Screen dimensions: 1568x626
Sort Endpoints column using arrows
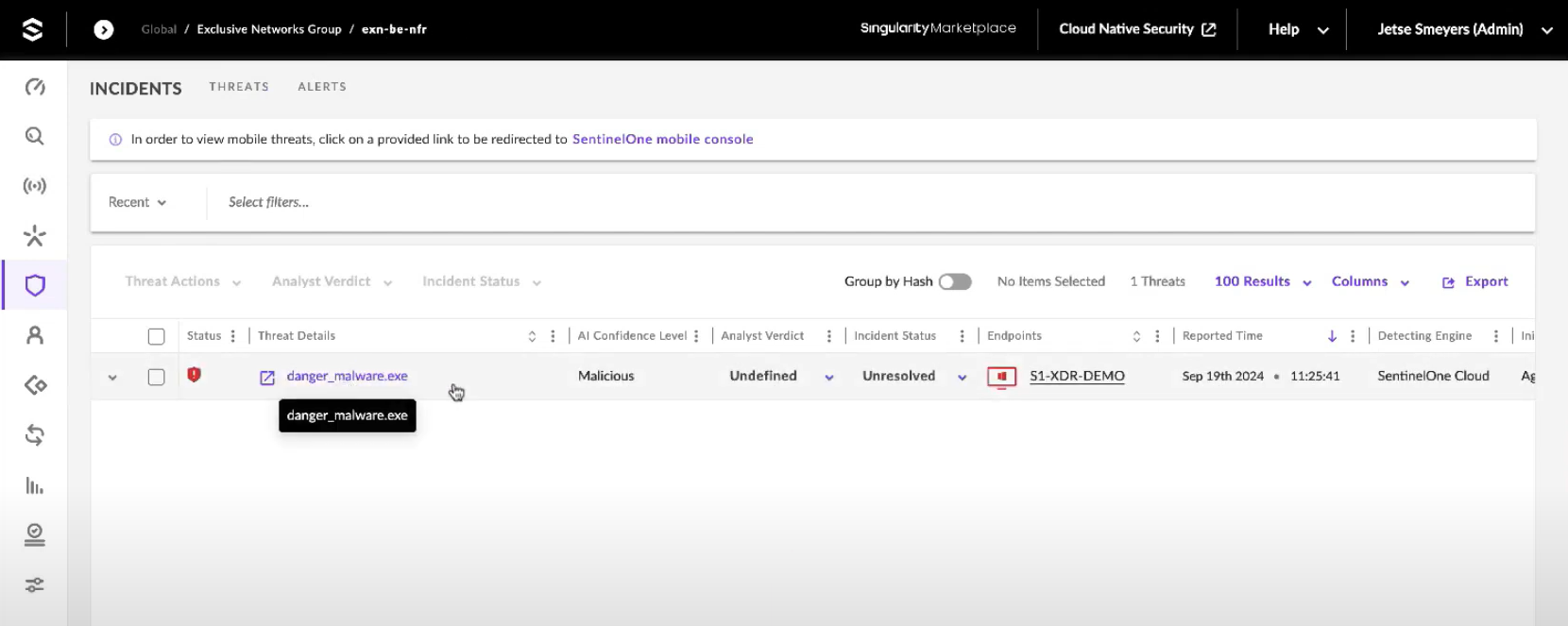1136,336
